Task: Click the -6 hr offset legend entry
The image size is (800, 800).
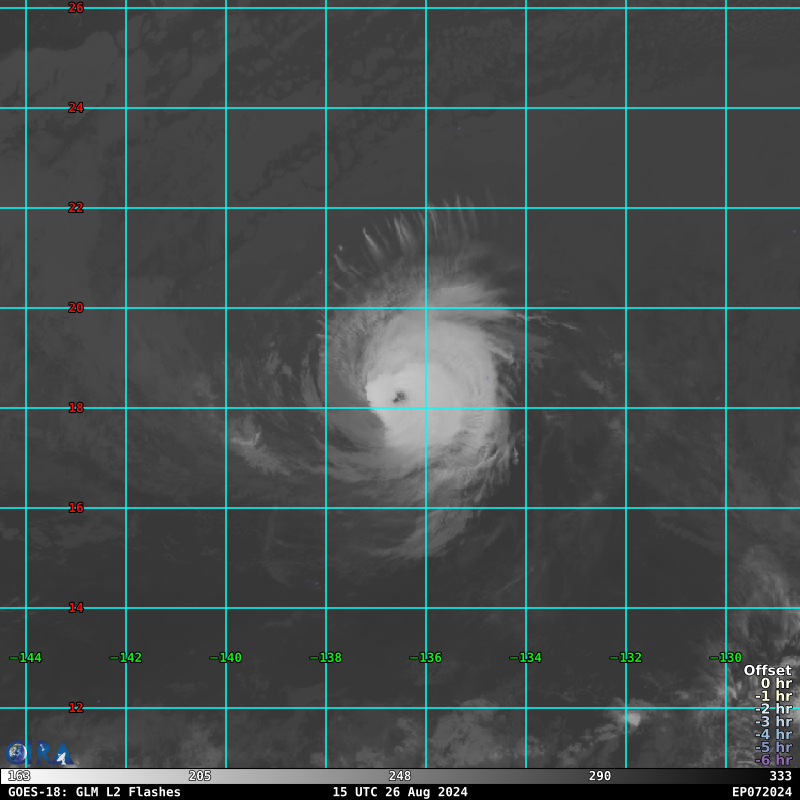Action: pyautogui.click(x=774, y=760)
